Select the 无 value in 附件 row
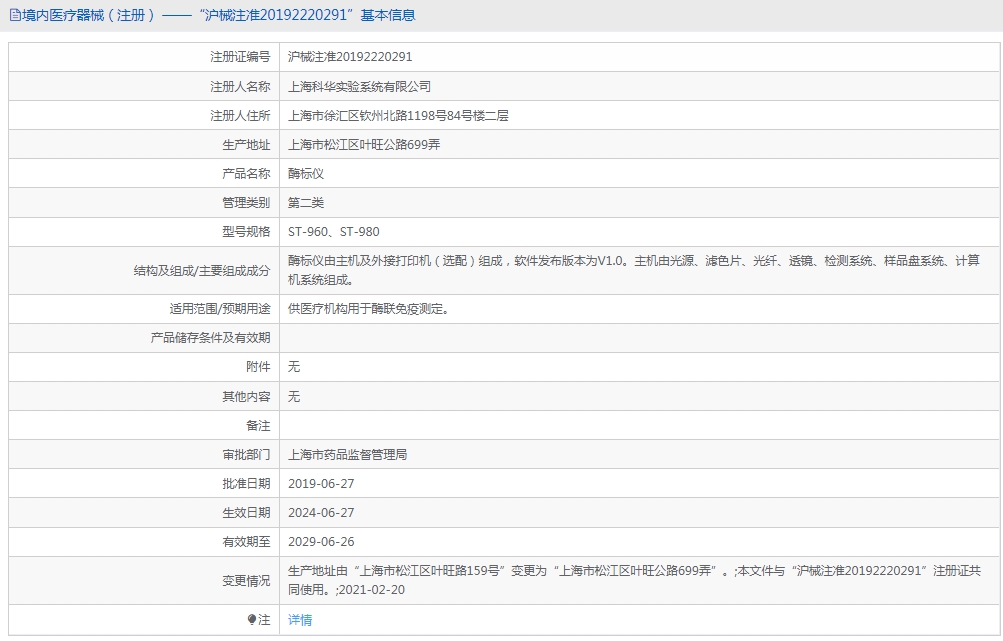 click(294, 367)
